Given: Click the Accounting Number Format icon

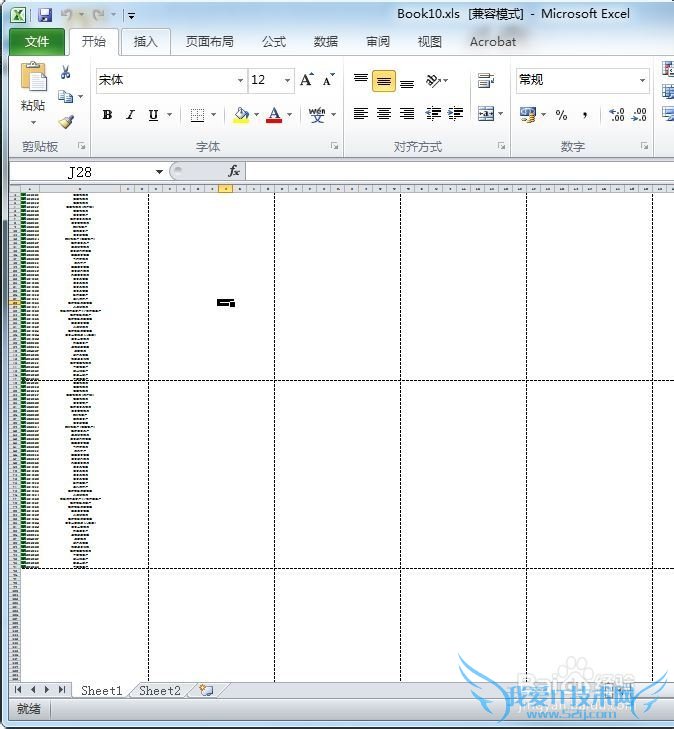Looking at the screenshot, I should pyautogui.click(x=528, y=114).
